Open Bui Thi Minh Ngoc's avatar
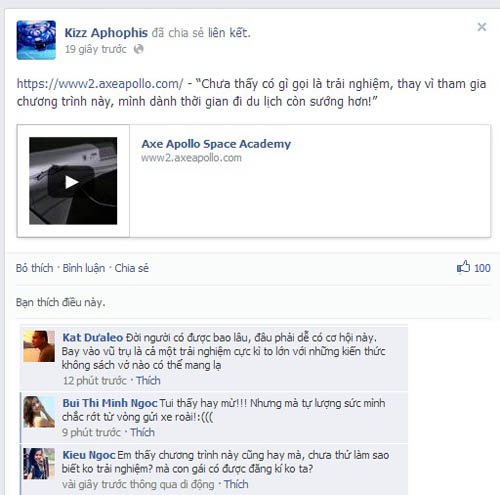Image resolution: width=500 pixels, height=495 pixels. point(39,412)
